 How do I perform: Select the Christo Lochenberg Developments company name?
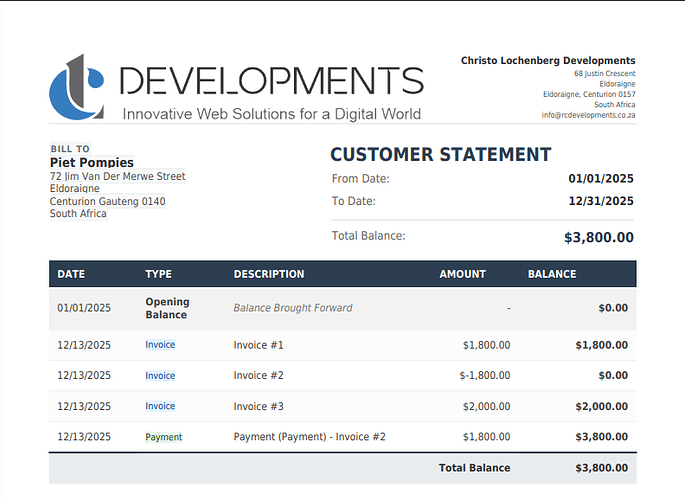tap(548, 61)
